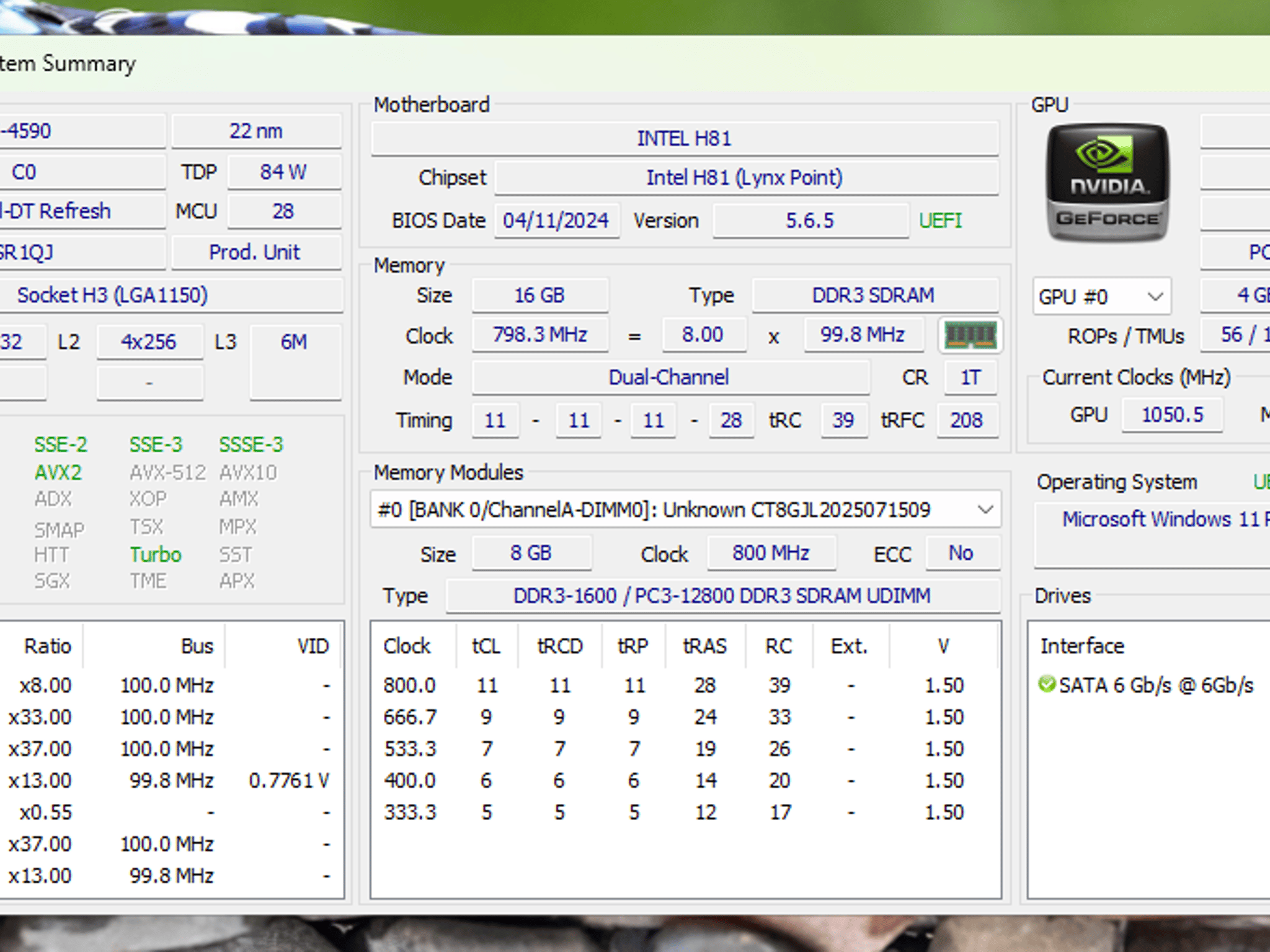Viewport: 1270px width, 952px height.
Task: Click the NVIDIA GeForce logo icon
Action: click(x=1108, y=182)
